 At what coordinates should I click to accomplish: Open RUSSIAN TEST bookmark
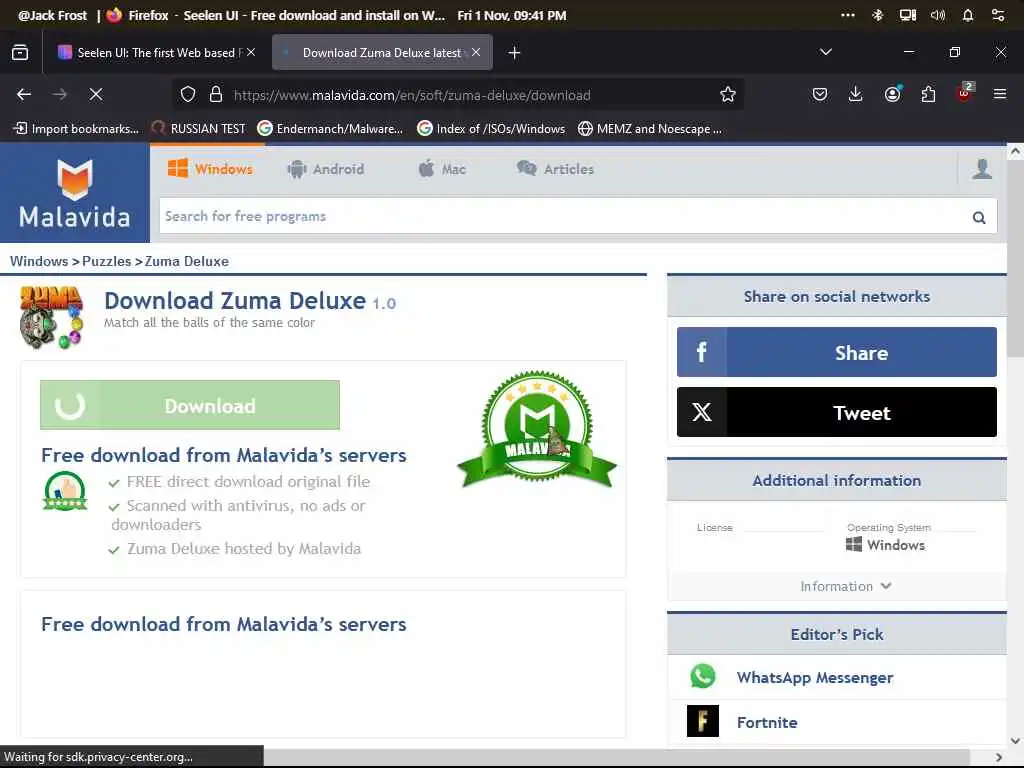[199, 129]
